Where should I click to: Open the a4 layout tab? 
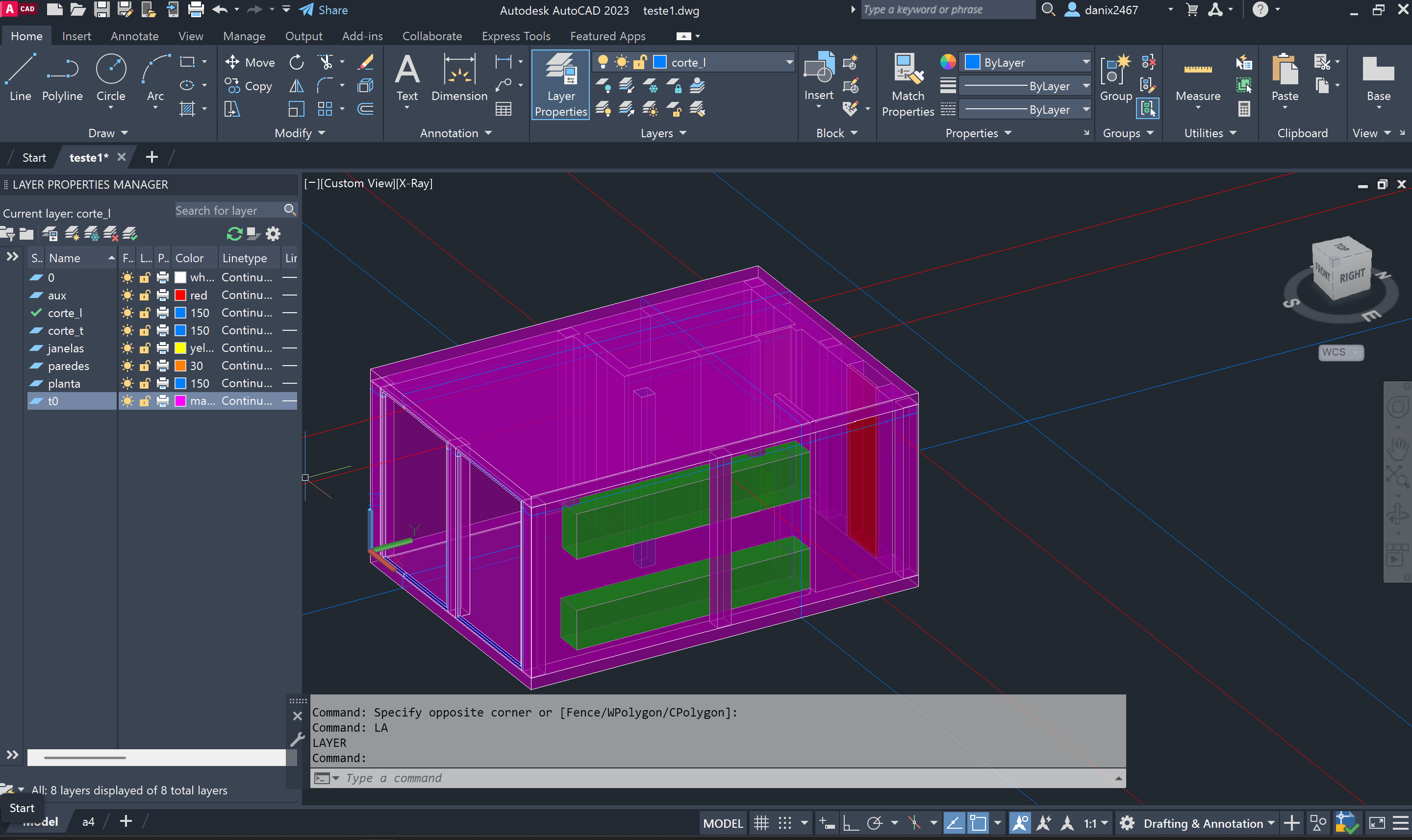click(88, 822)
